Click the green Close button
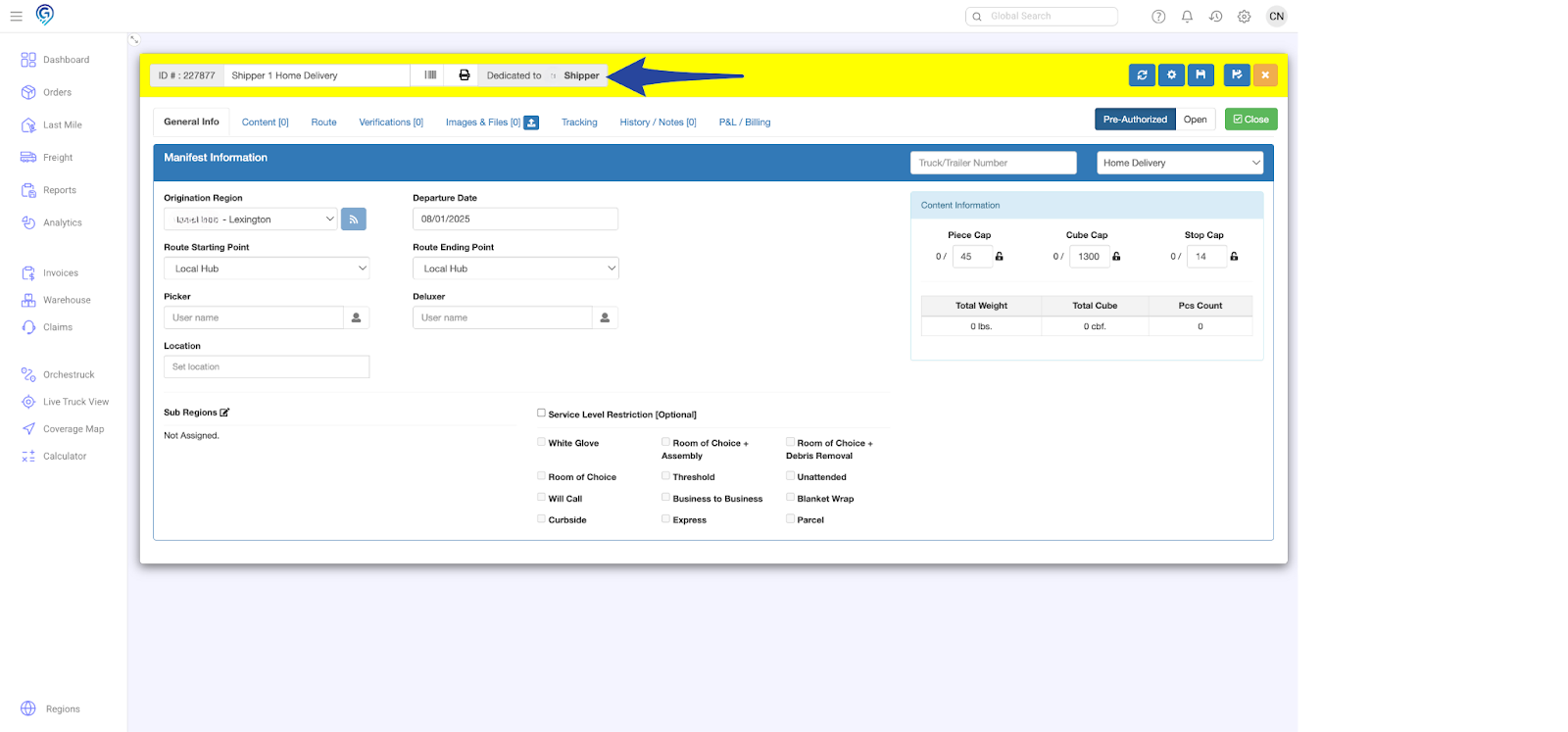The image size is (1568, 732). 1250,120
